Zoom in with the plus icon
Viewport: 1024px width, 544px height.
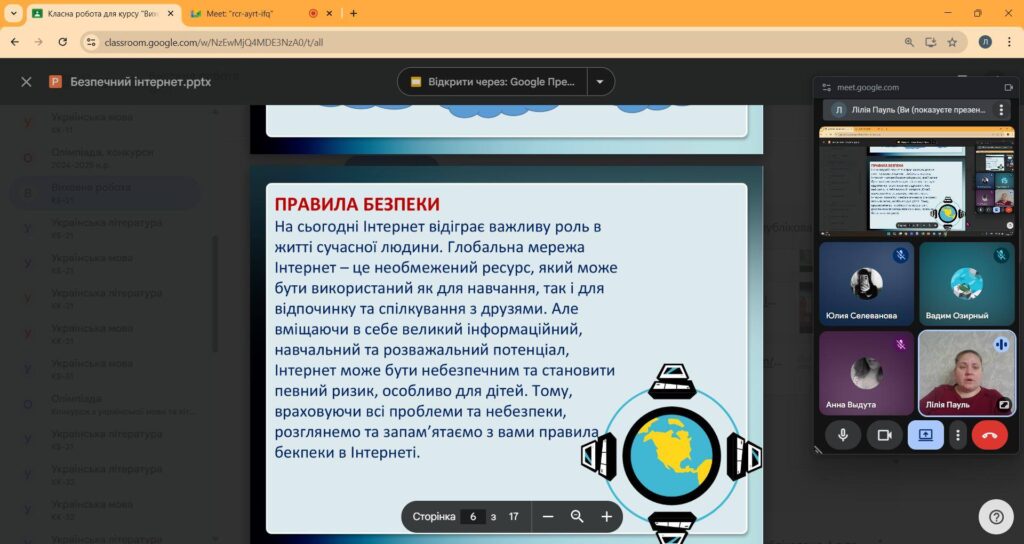(x=606, y=517)
